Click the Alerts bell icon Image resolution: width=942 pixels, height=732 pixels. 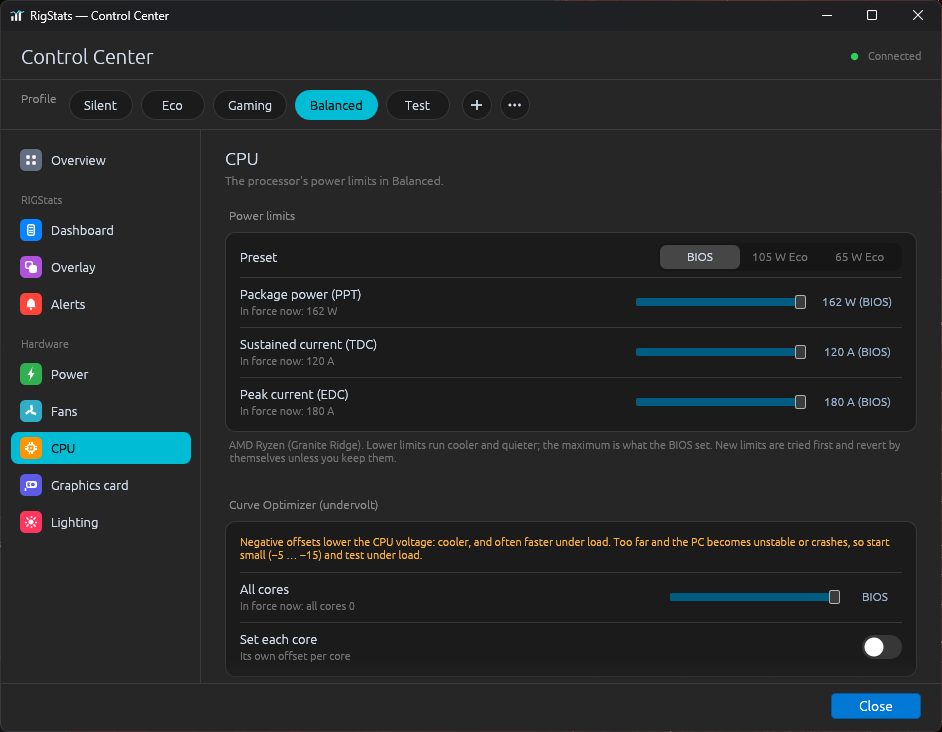31,304
